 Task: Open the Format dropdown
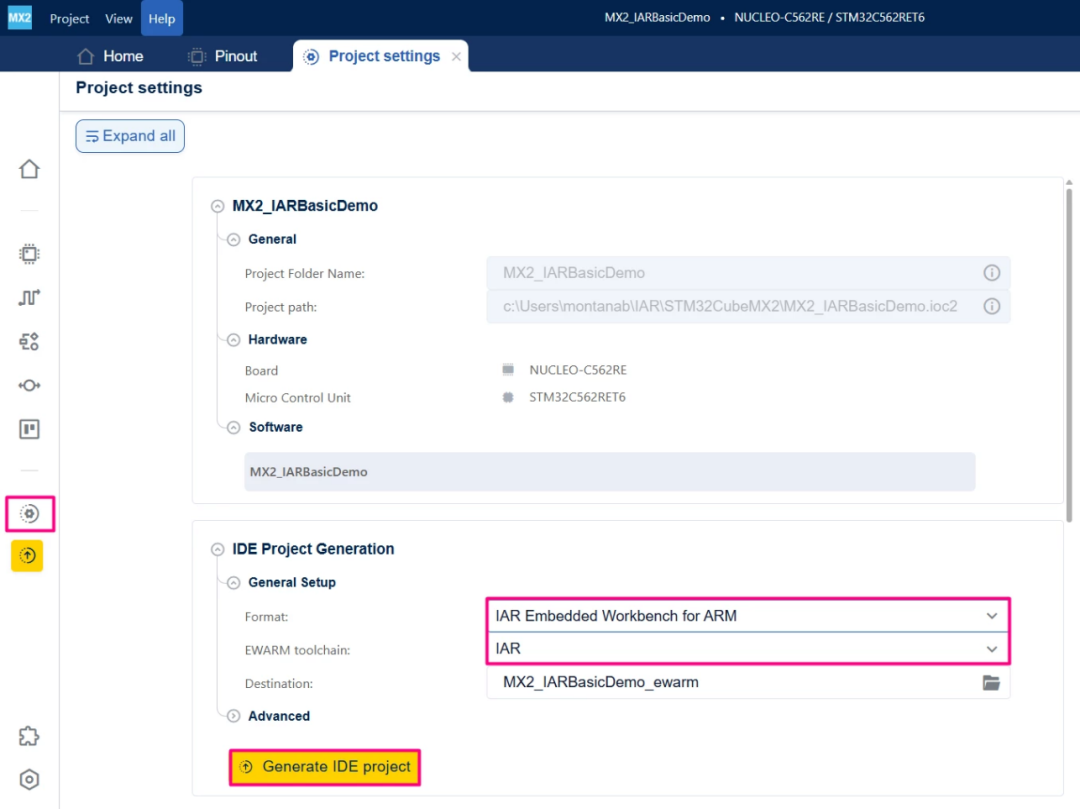point(748,616)
